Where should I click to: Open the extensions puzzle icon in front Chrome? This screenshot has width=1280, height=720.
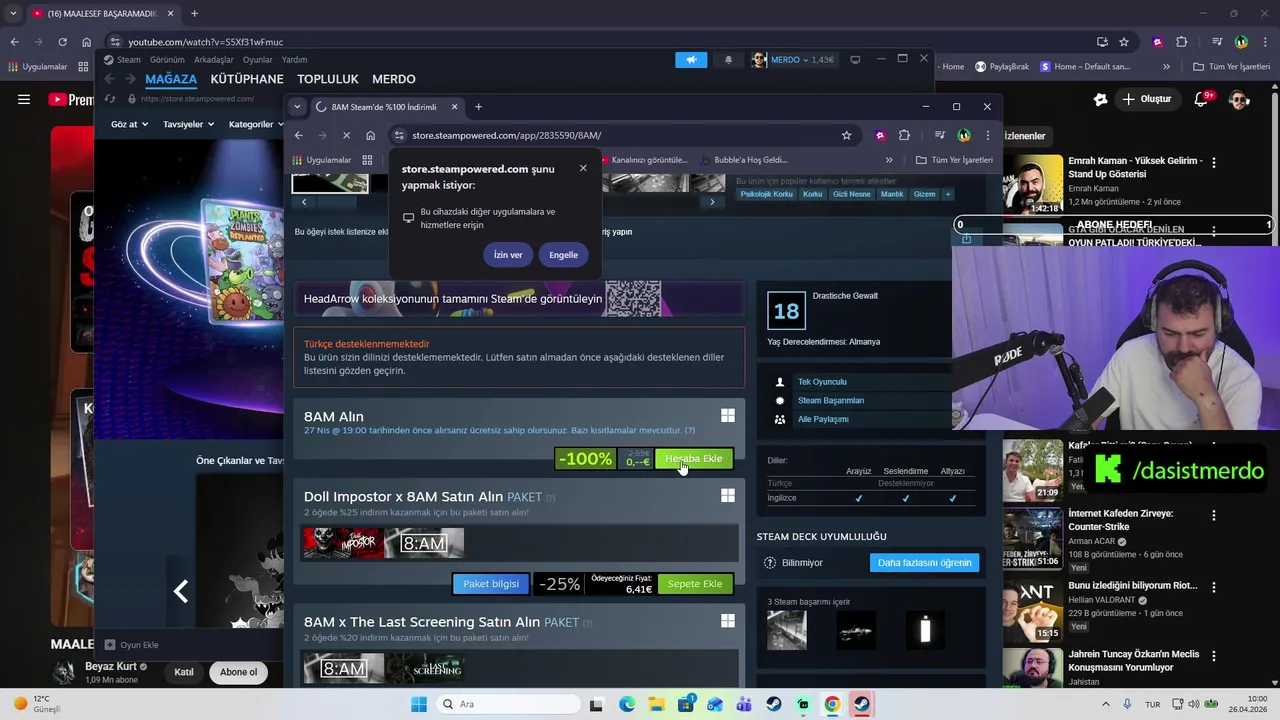(904, 135)
